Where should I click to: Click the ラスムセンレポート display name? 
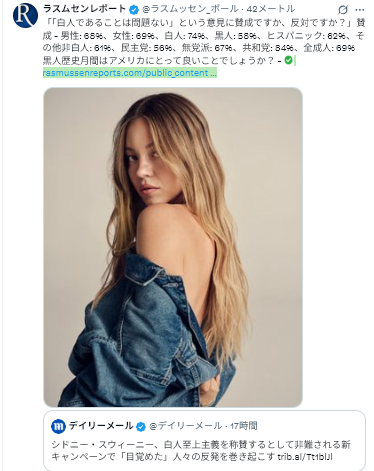85,9
